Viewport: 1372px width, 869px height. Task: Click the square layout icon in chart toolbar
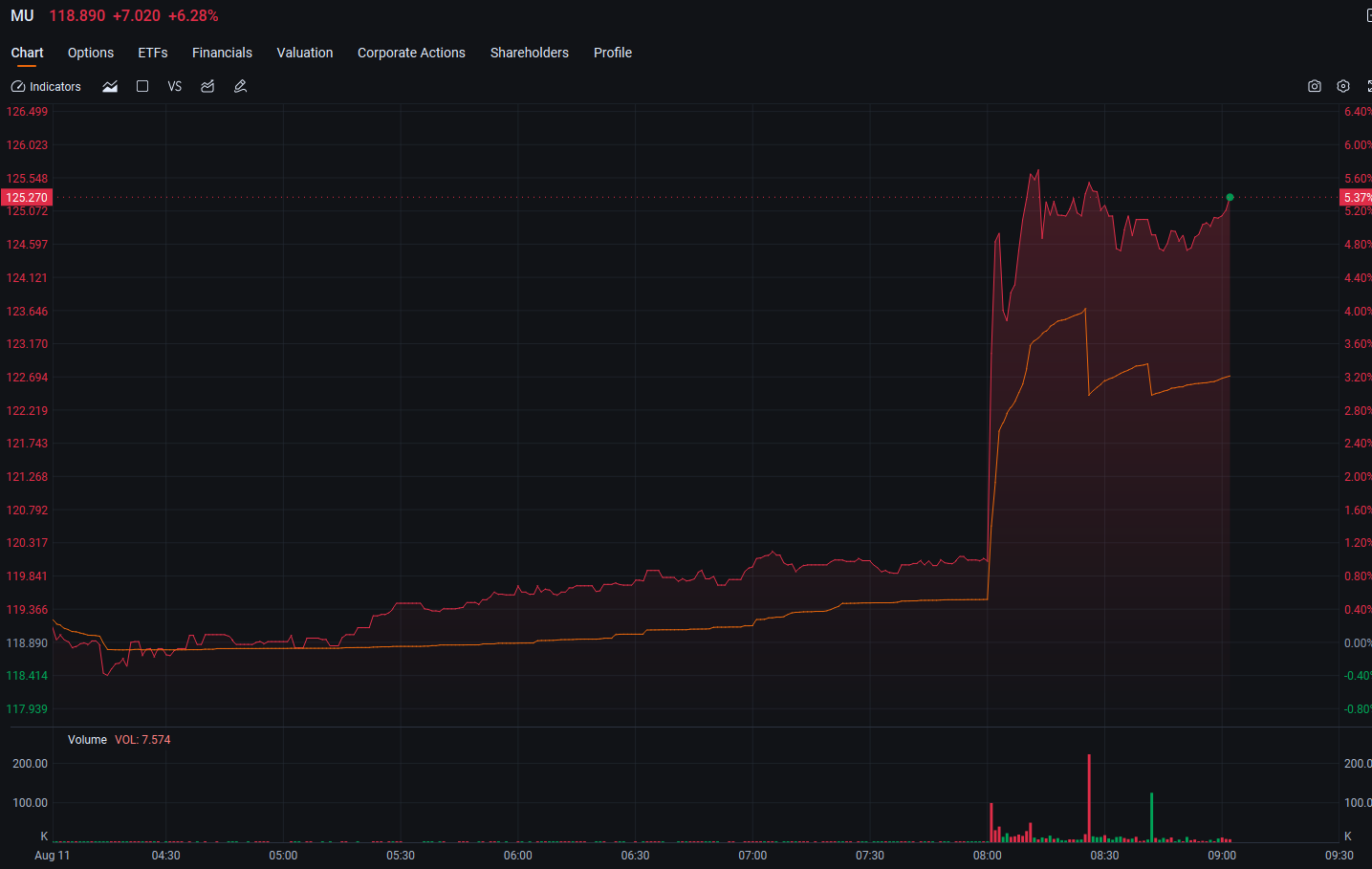click(x=142, y=86)
